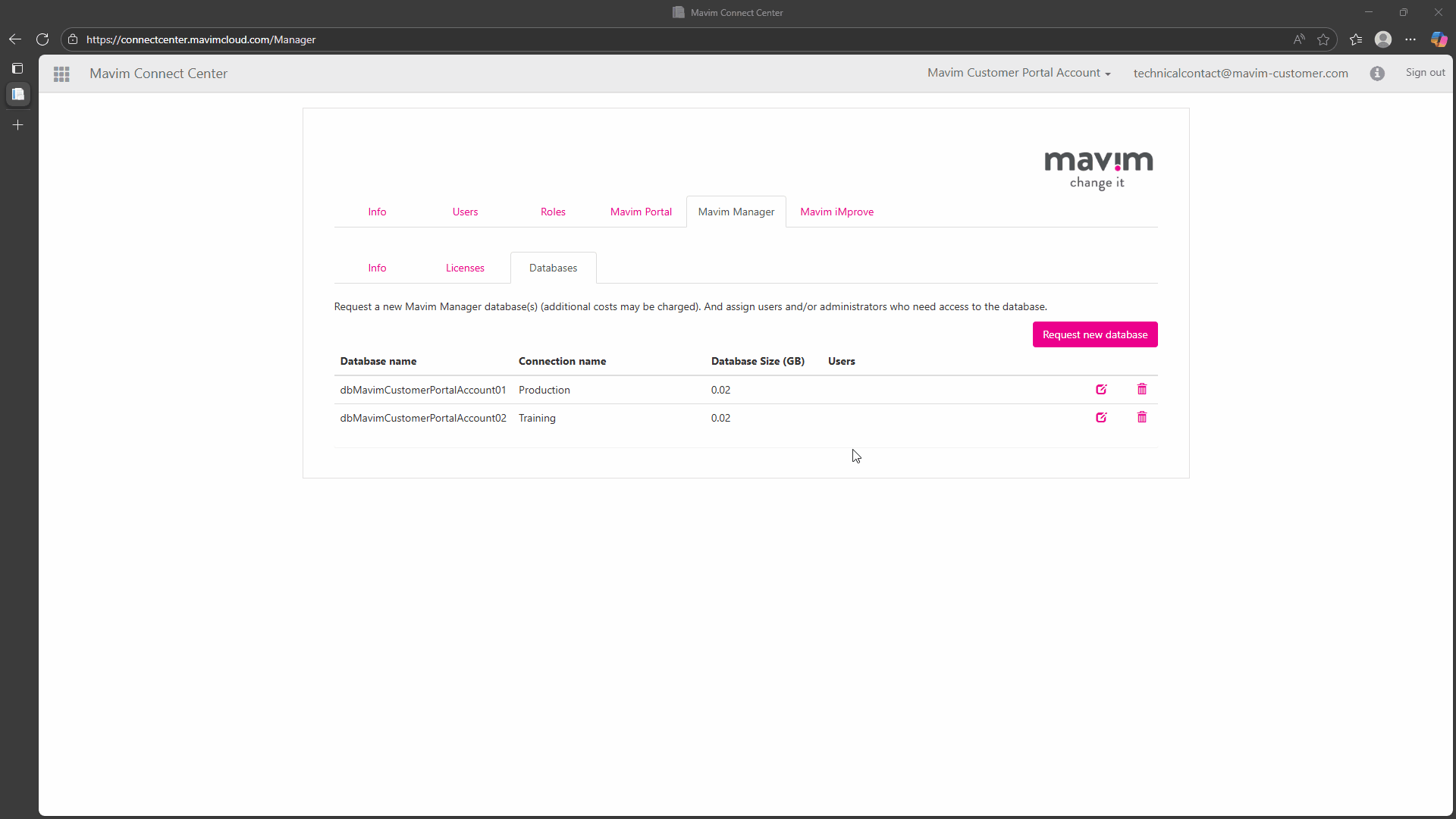The image size is (1456, 819).
Task: Open browser profile avatar
Action: (x=1383, y=39)
